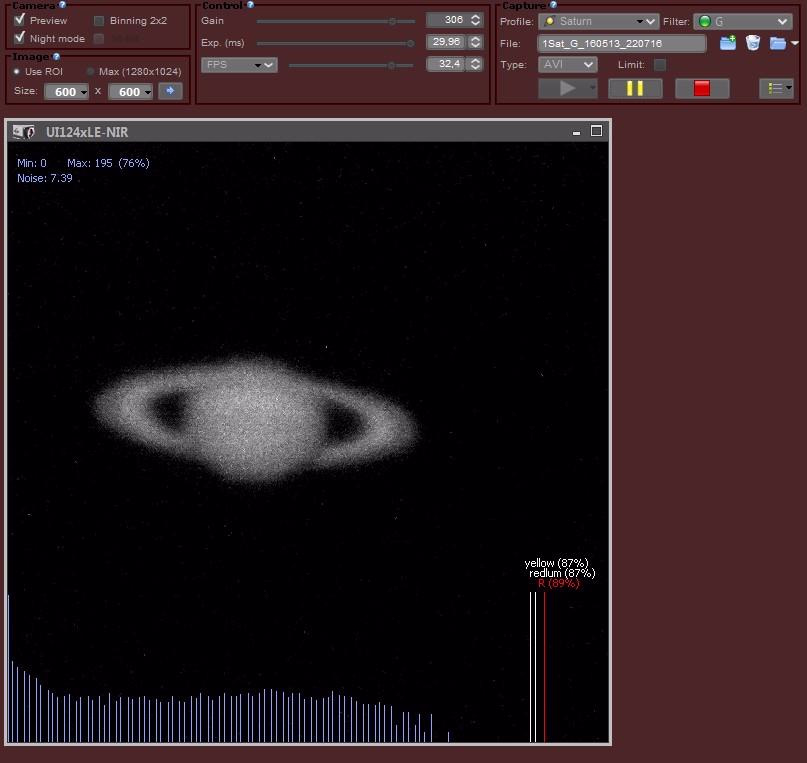807x763 pixels.
Task: Open the FPS mode dropdown
Action: [239, 65]
